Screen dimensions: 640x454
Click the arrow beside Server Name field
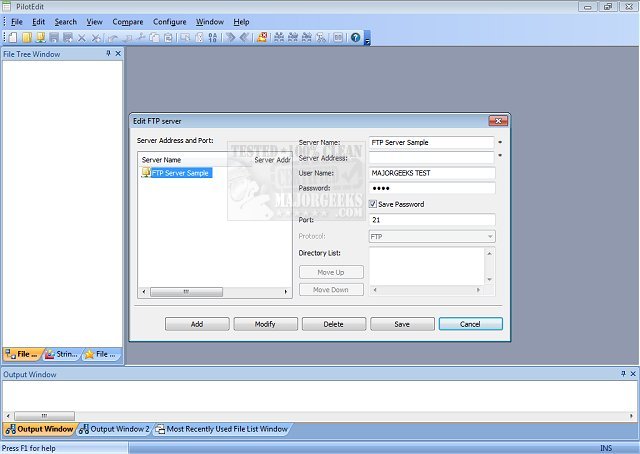[500, 143]
